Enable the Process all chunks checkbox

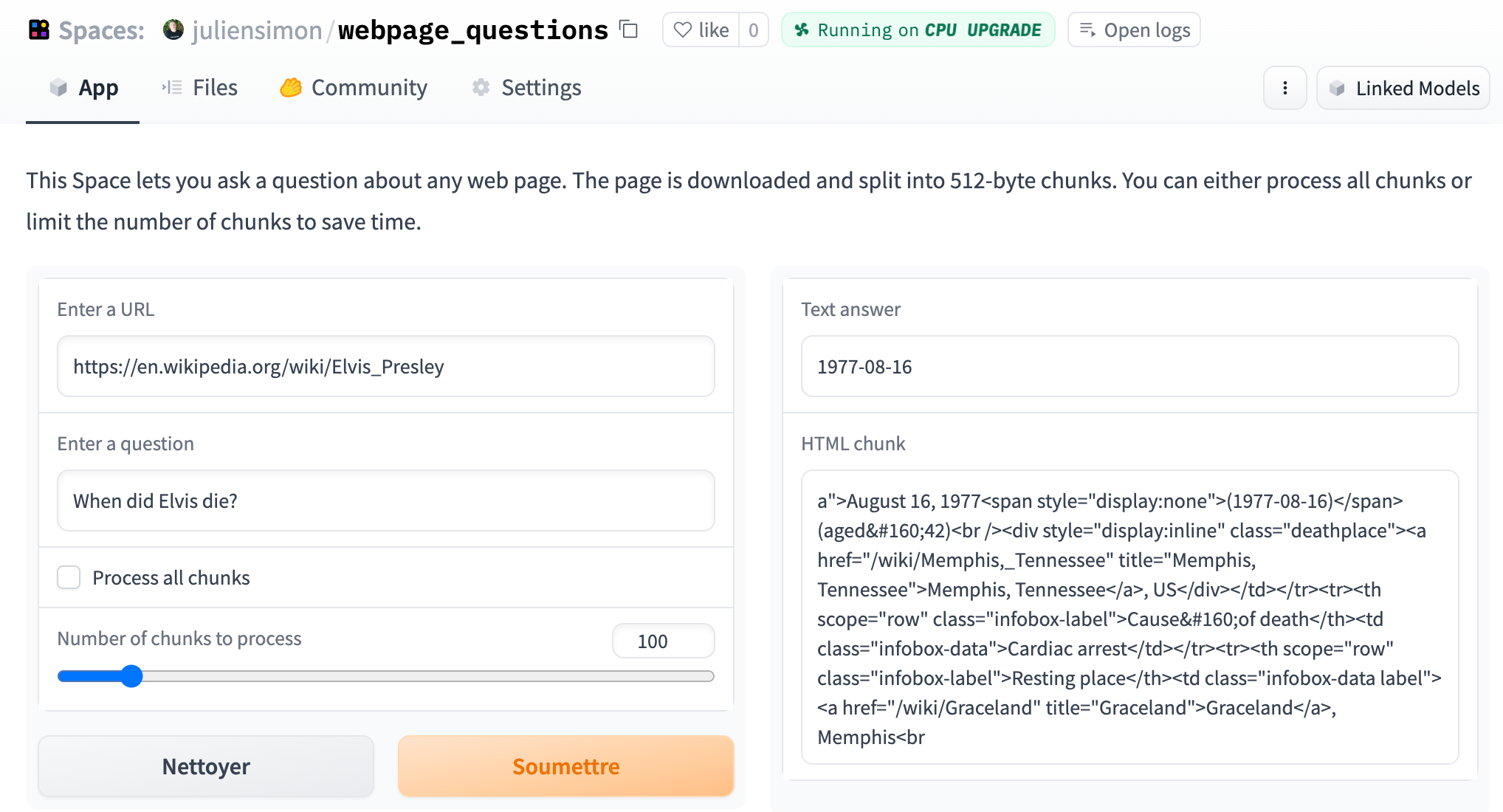tap(69, 577)
